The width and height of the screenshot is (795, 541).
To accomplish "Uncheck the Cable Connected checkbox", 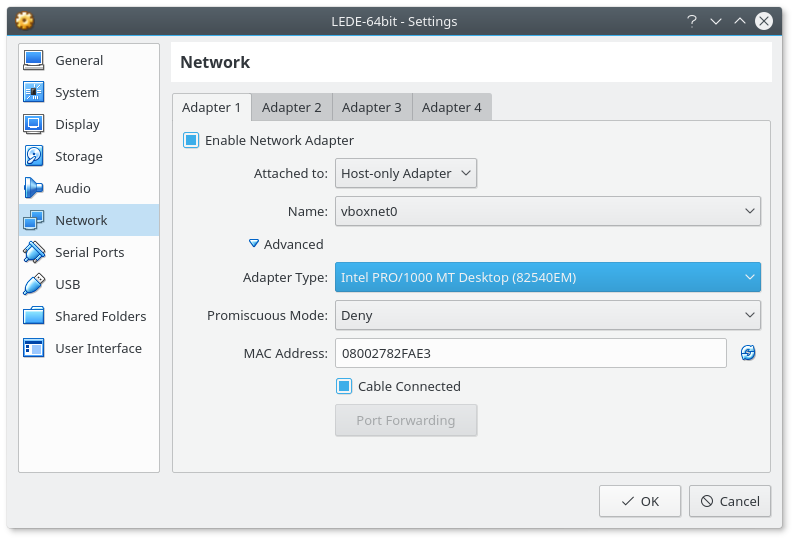I will tap(344, 386).
